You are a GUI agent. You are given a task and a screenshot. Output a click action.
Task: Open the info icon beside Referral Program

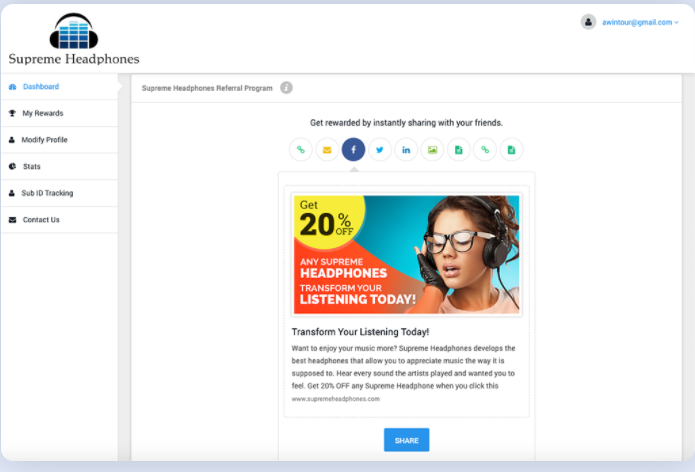point(286,88)
